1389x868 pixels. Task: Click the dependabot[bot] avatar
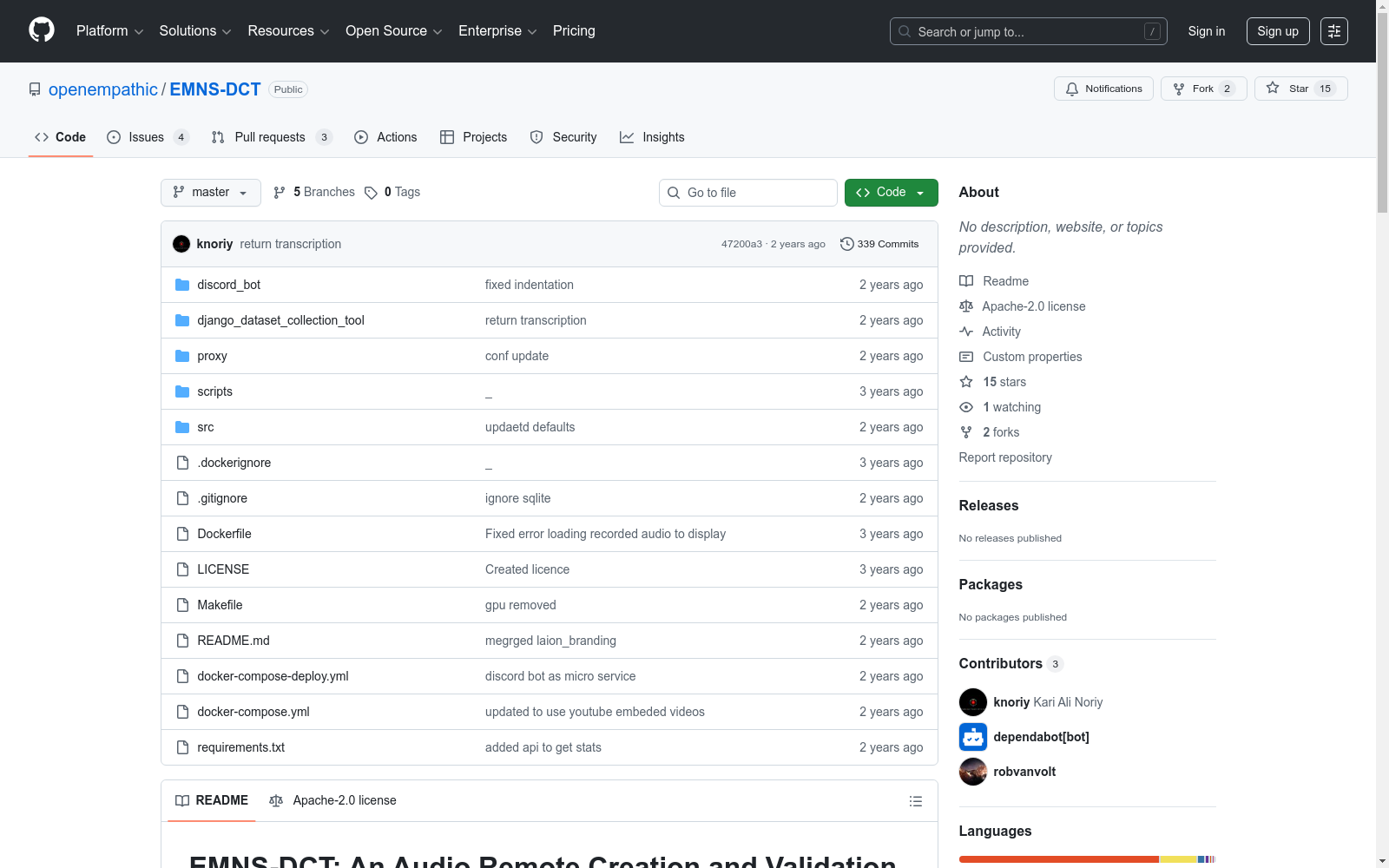coord(973,737)
